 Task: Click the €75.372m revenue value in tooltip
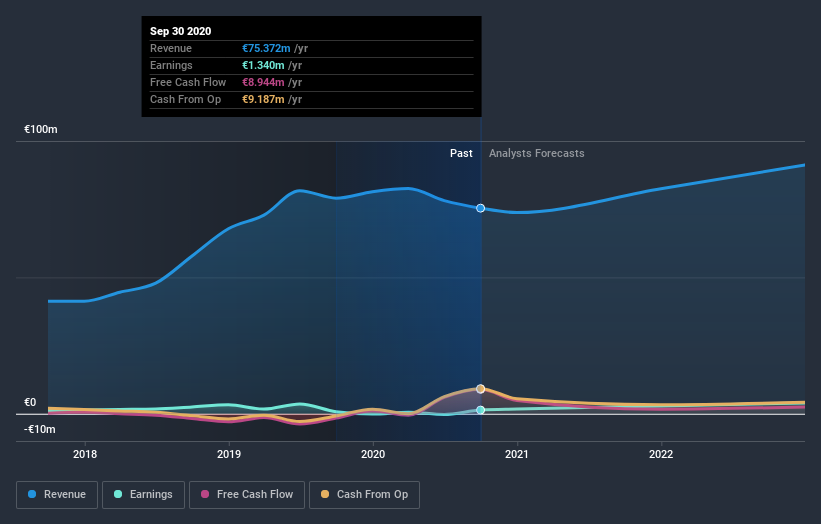click(x=266, y=48)
